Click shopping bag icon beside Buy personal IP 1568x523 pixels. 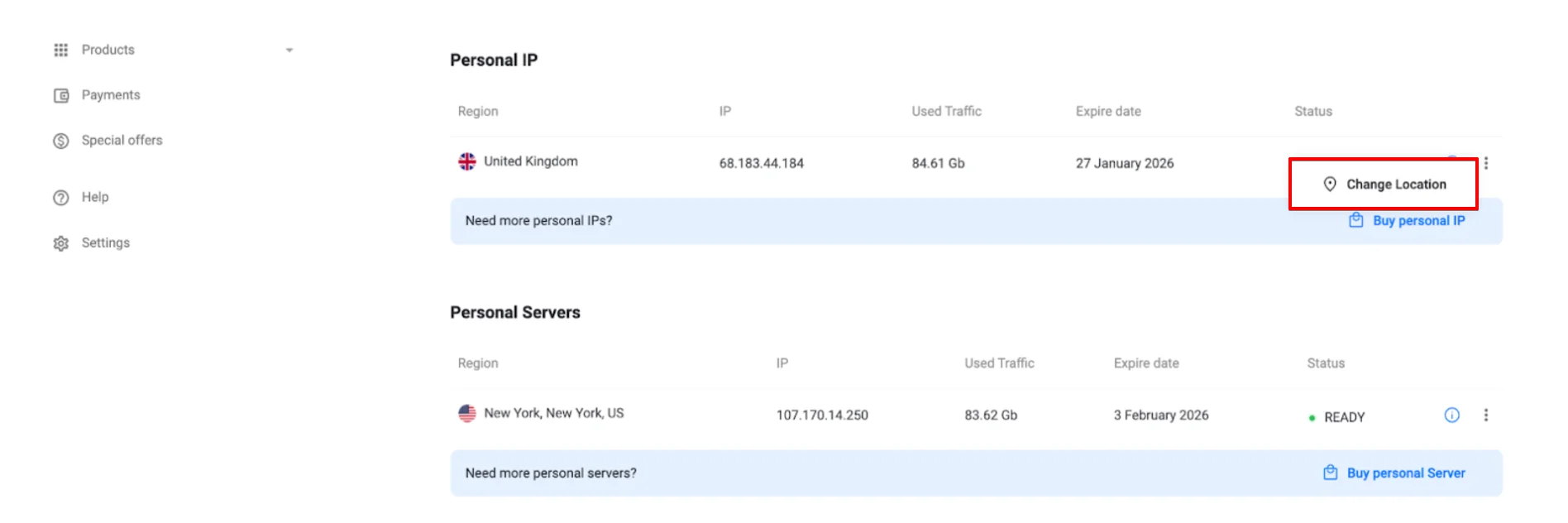tap(1355, 220)
